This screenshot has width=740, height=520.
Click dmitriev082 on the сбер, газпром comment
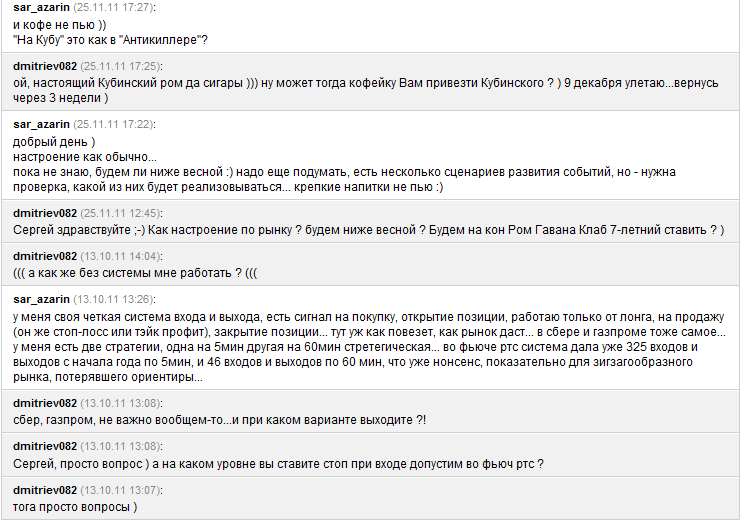(x=45, y=403)
